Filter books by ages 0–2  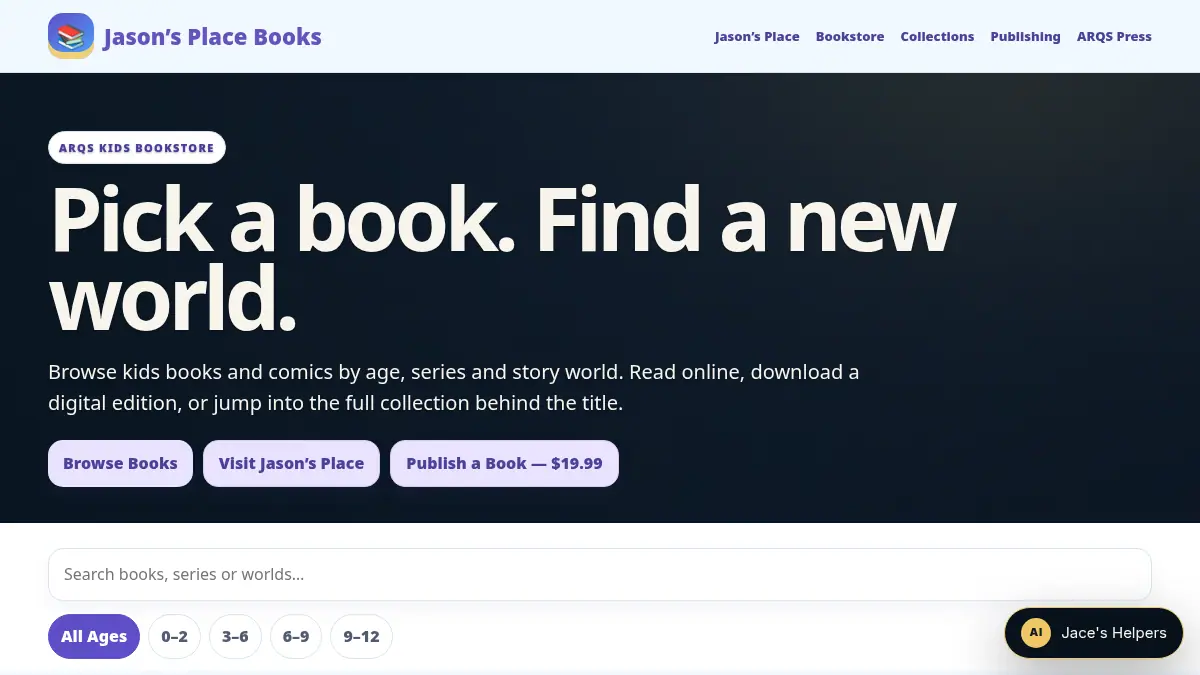pos(175,637)
